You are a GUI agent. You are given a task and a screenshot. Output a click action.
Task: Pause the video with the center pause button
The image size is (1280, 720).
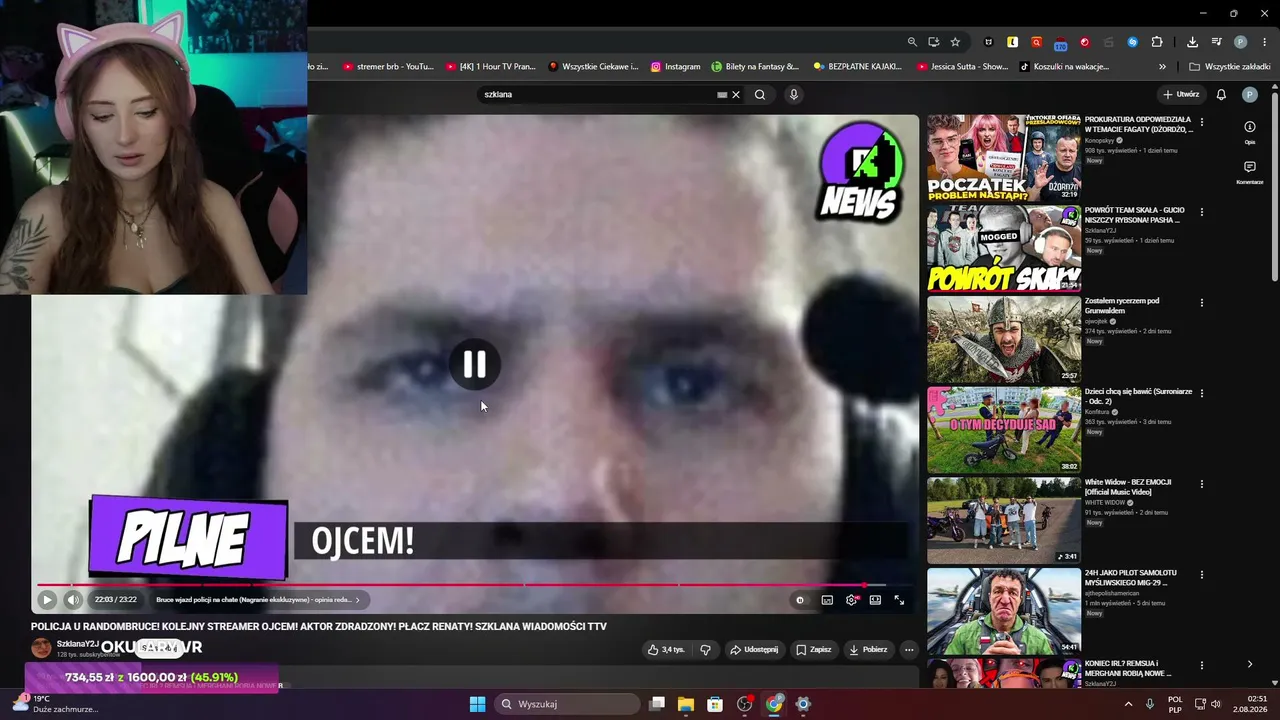tap(474, 365)
